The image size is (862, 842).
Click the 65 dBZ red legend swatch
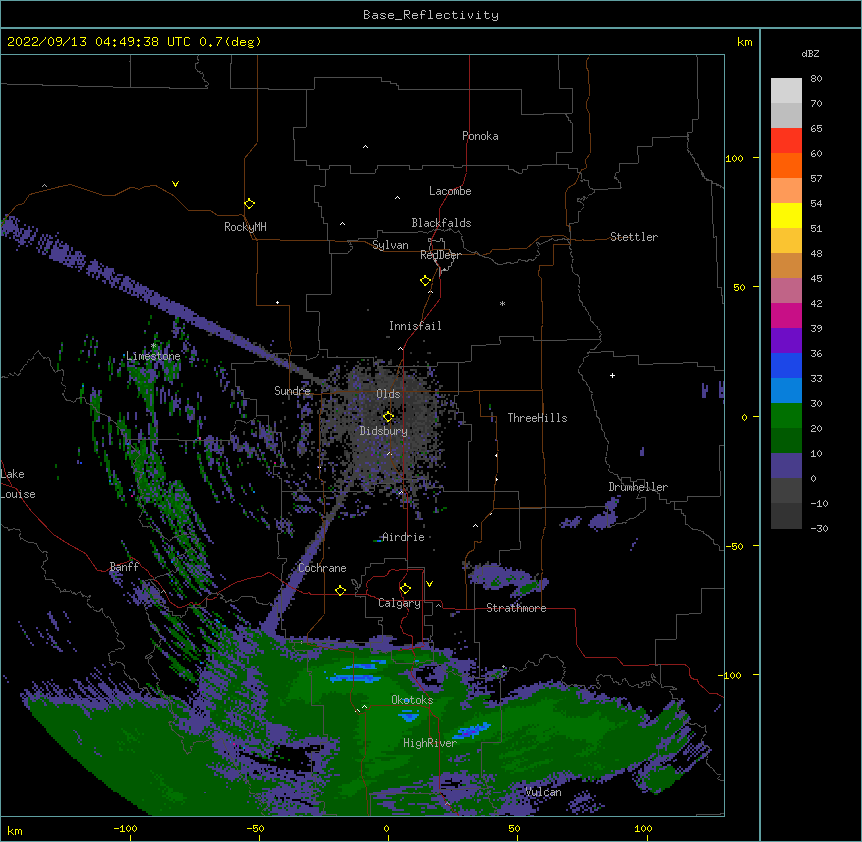[786, 141]
